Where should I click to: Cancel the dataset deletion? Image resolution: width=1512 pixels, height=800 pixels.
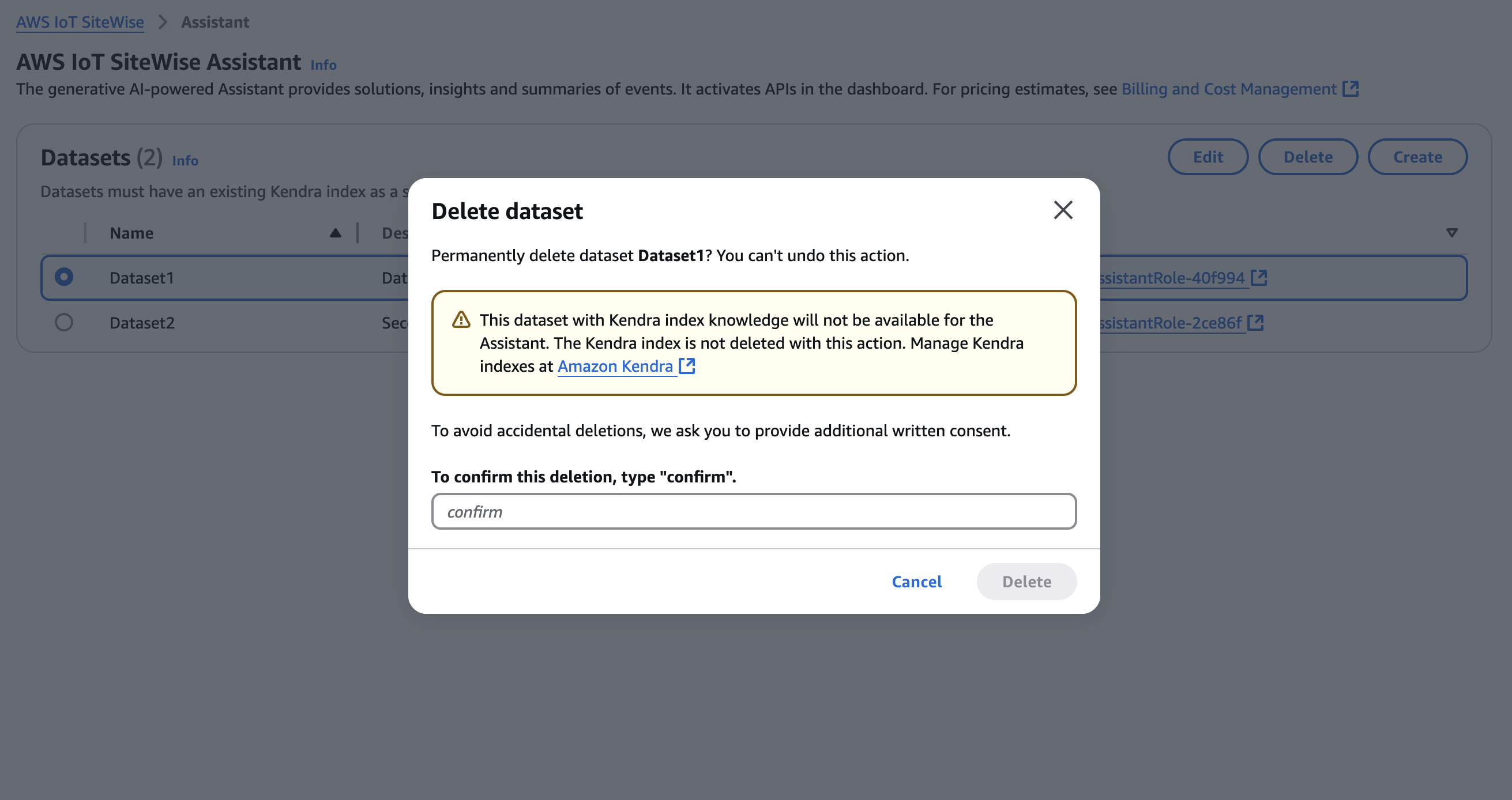(916, 581)
